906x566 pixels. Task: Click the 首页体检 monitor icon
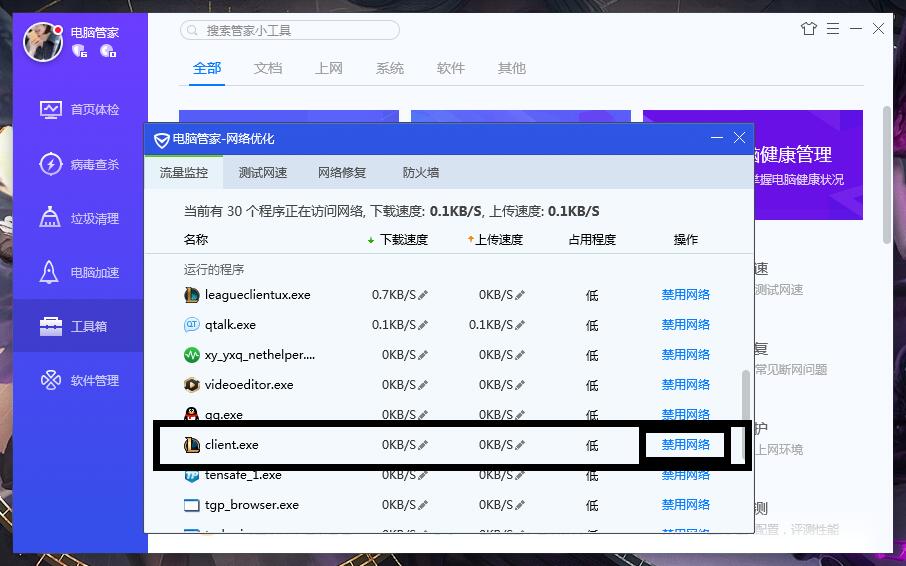tap(51, 109)
